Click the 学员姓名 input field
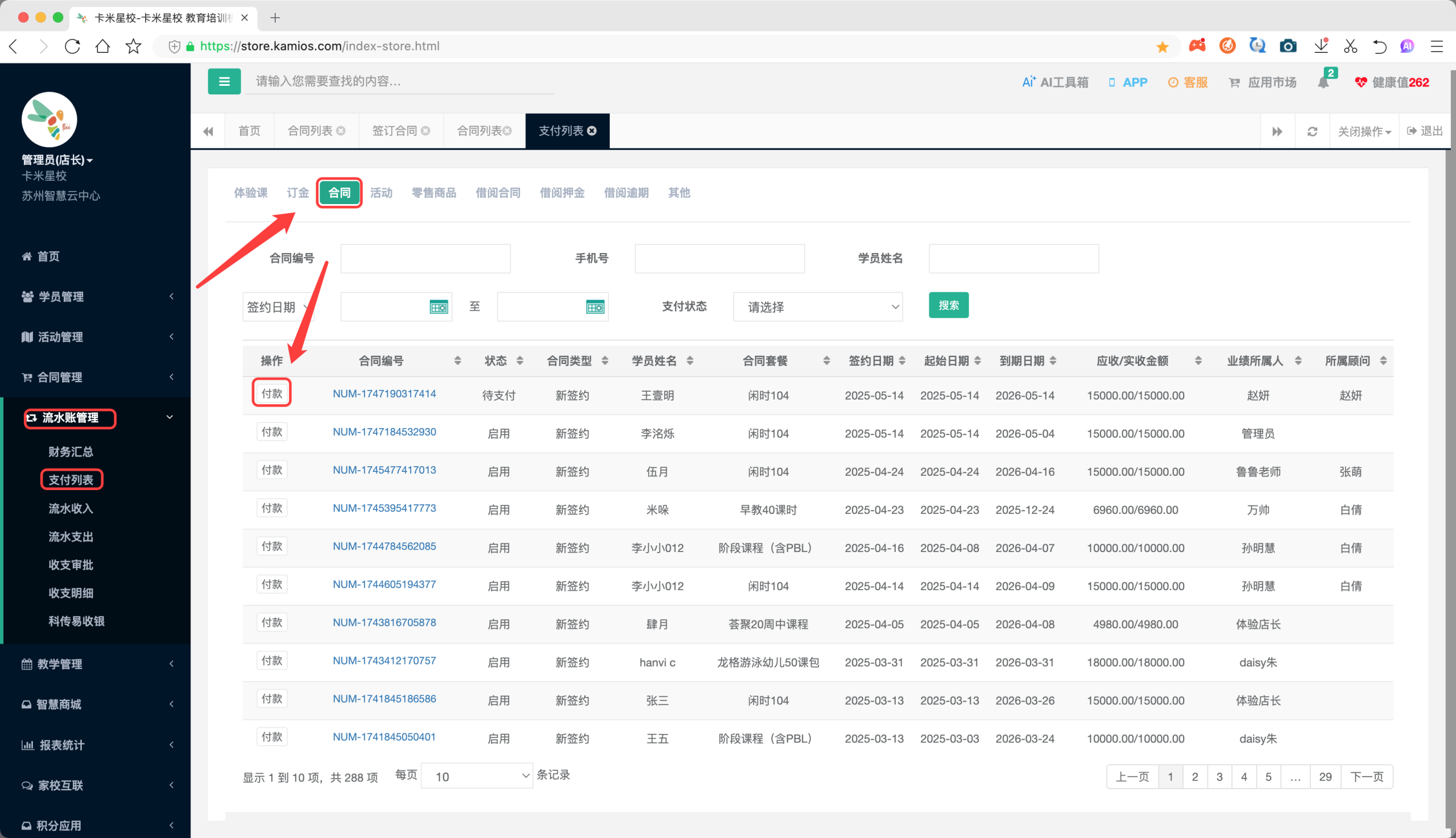 pyautogui.click(x=1014, y=259)
